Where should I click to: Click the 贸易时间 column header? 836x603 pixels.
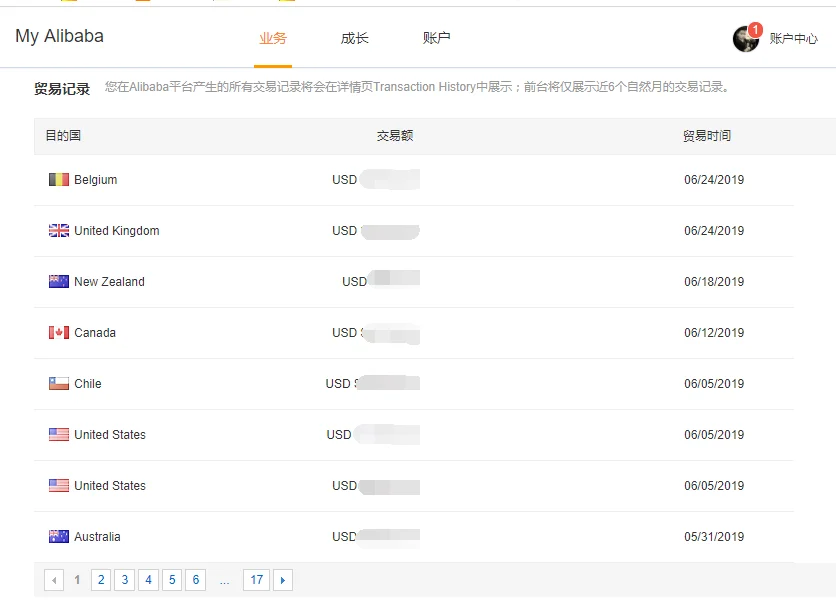(707, 136)
